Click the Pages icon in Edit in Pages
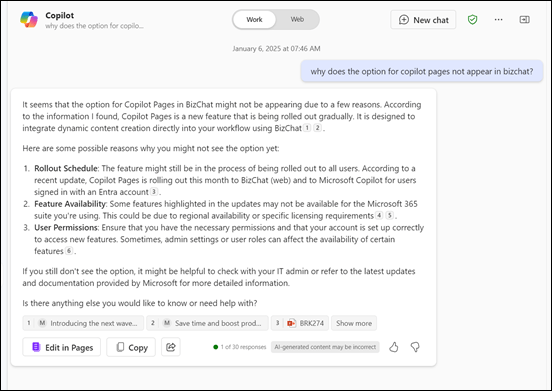Image resolution: width=552 pixels, height=391 pixels. 36,347
